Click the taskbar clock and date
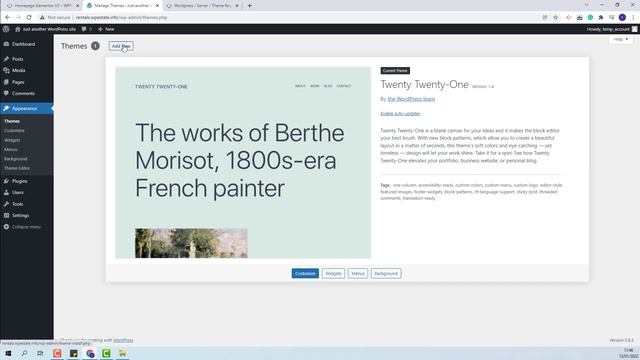The image size is (640, 360). [x=629, y=353]
